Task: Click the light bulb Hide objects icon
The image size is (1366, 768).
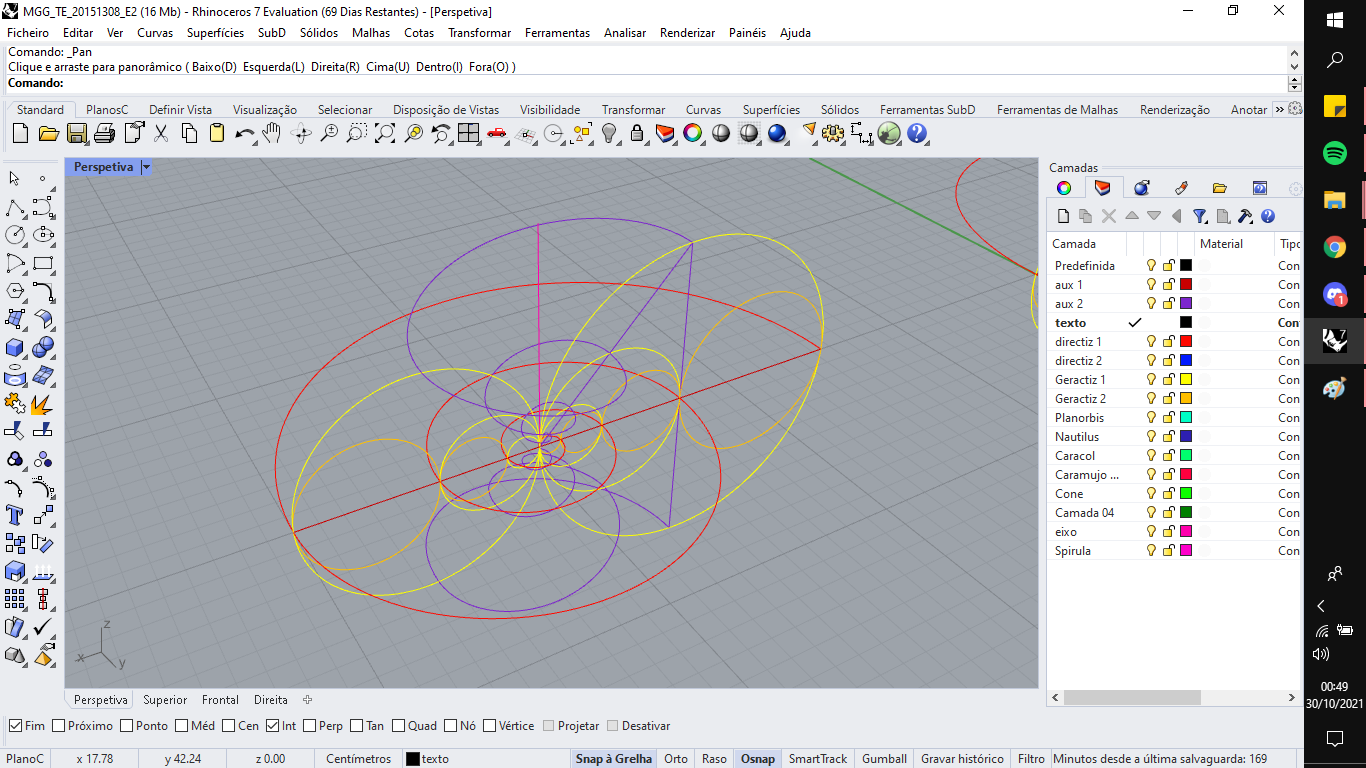Action: [609, 133]
